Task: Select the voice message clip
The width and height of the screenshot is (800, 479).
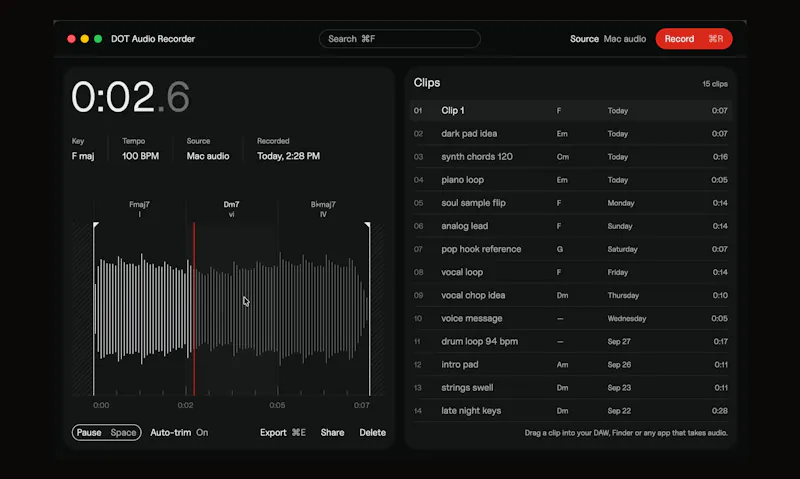Action: [570, 318]
